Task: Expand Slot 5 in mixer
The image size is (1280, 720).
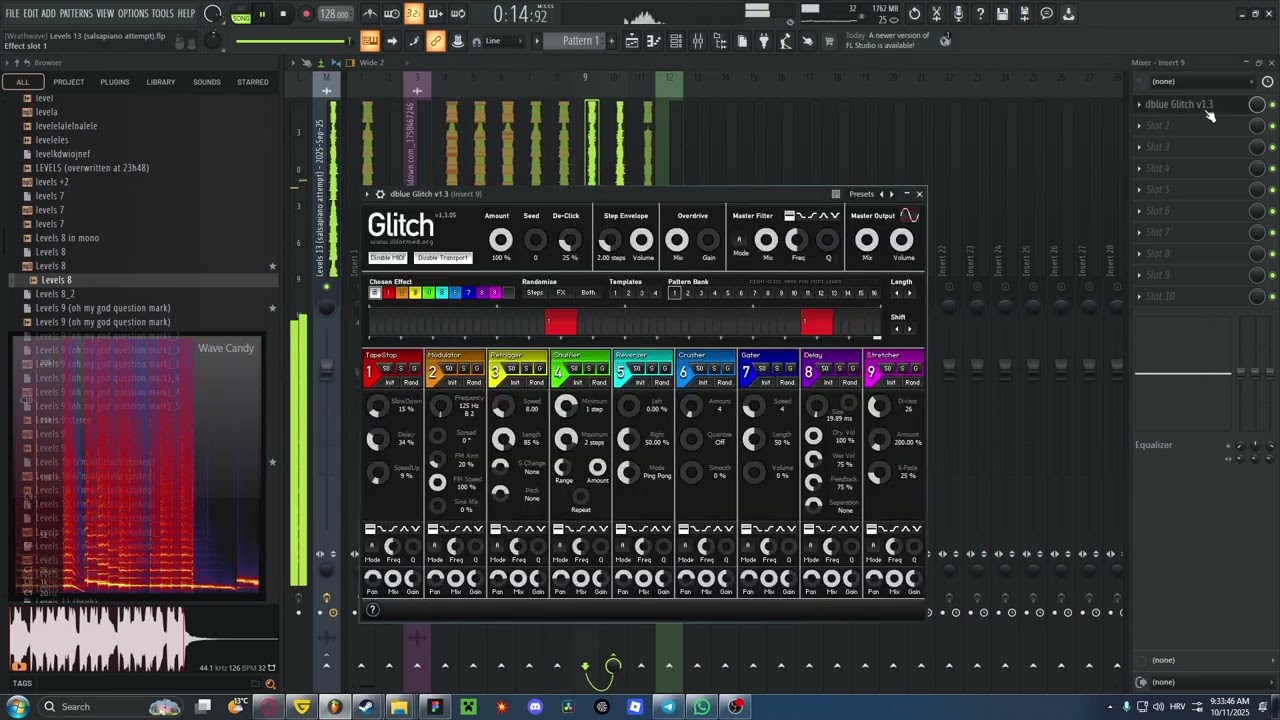Action: 1139,189
